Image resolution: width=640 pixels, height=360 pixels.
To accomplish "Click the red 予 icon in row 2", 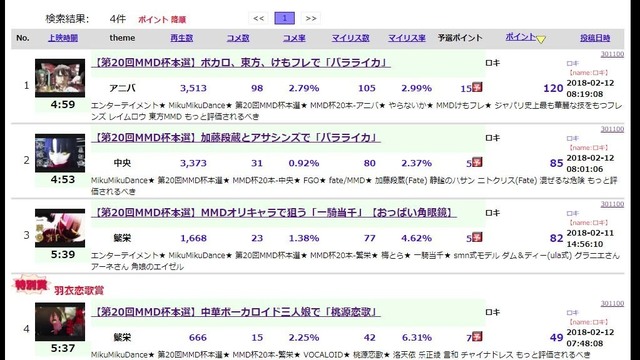I will pos(477,162).
